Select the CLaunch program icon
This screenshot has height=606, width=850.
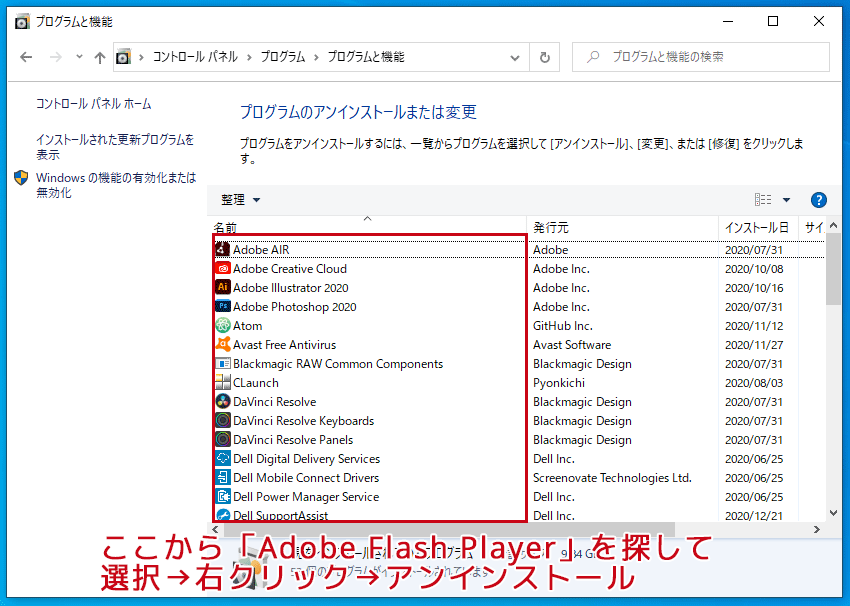tap(225, 382)
